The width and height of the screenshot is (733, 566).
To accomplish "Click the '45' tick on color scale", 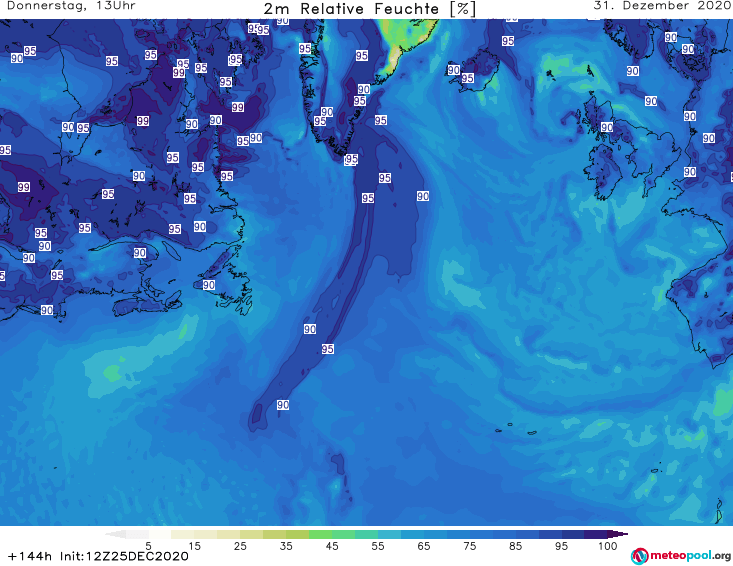I will tap(332, 546).
